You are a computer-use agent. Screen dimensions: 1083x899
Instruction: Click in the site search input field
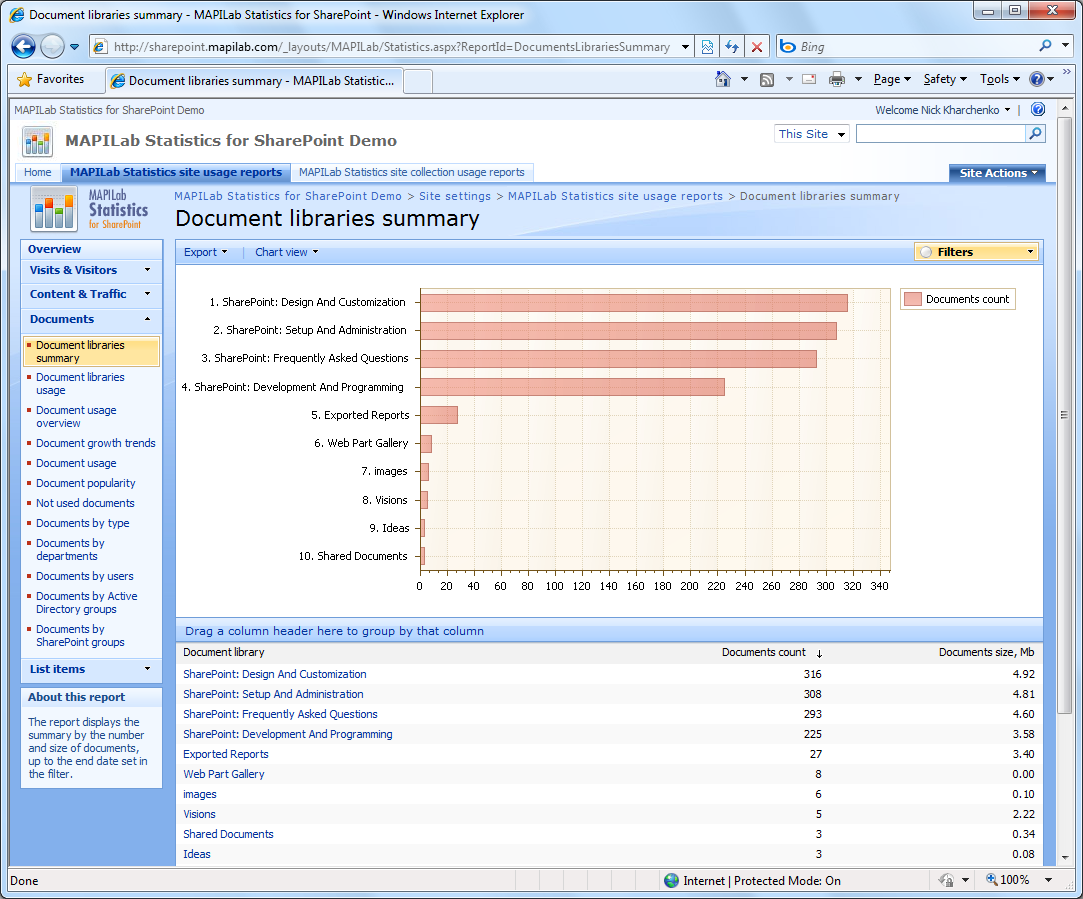941,134
